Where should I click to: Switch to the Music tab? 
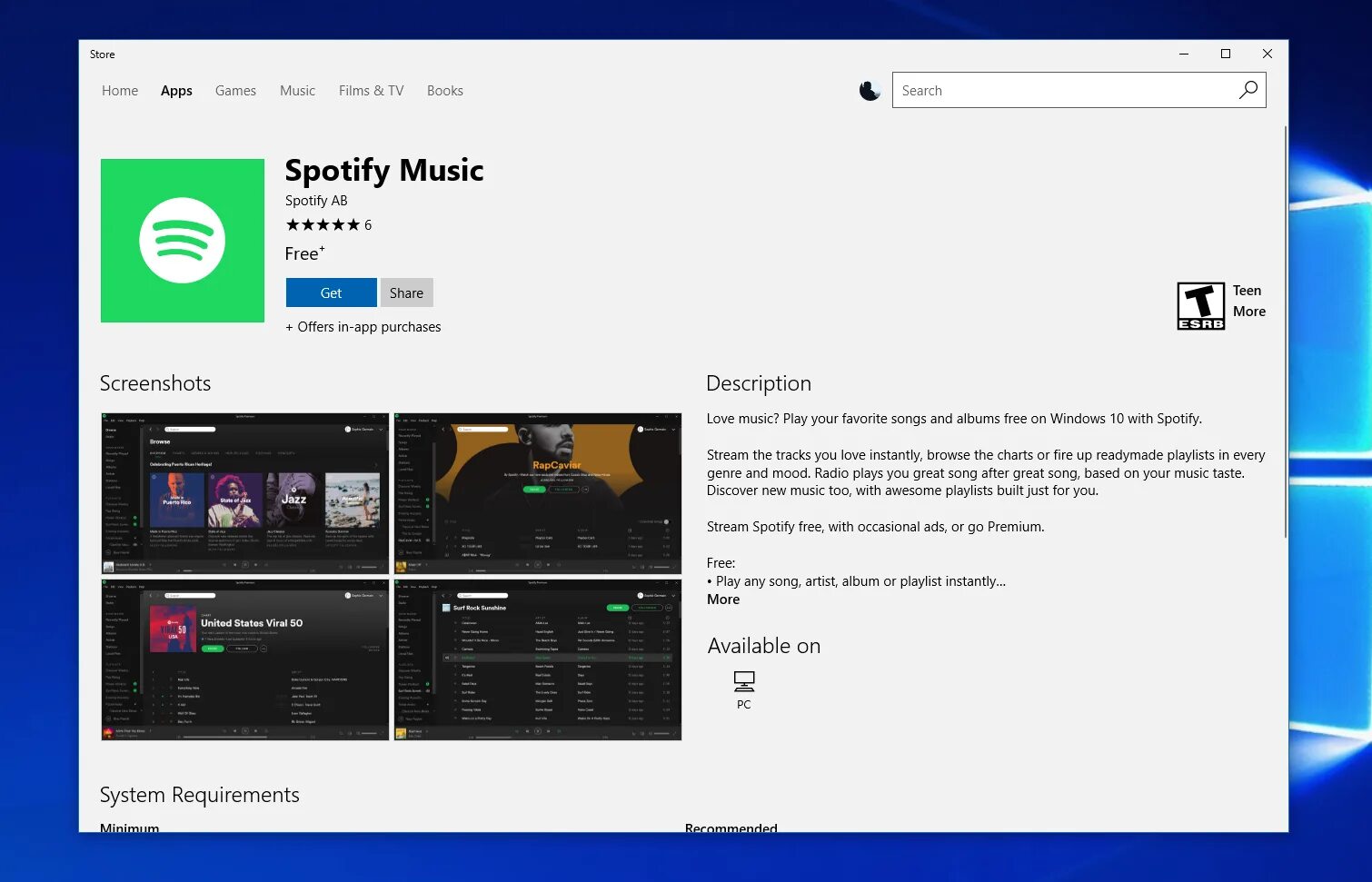pyautogui.click(x=297, y=90)
